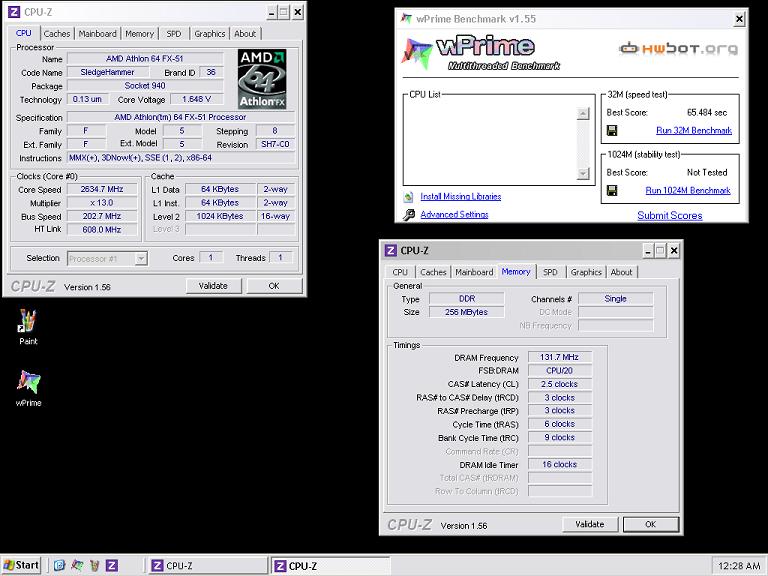Run the 1024M Benchmark
Image resolution: width=768 pixels, height=576 pixels.
coord(688,191)
